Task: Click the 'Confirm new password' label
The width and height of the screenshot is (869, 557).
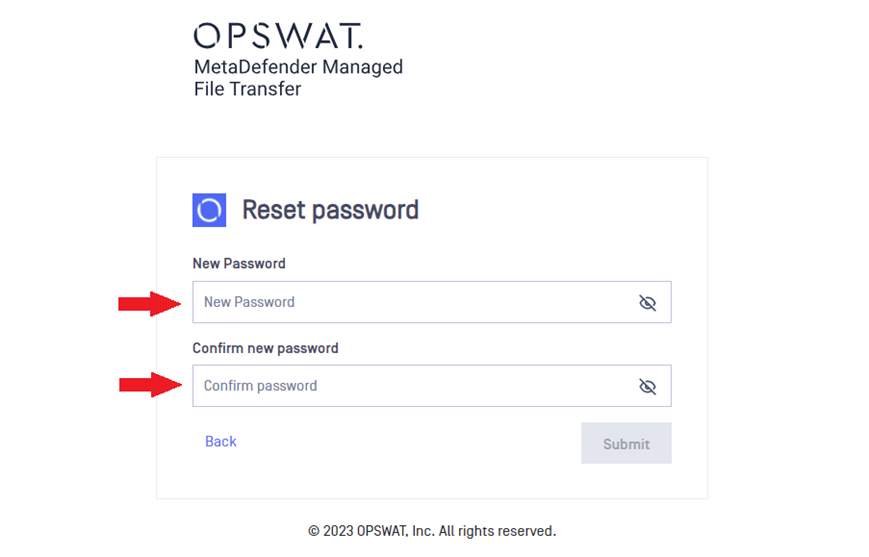Action: (x=265, y=348)
